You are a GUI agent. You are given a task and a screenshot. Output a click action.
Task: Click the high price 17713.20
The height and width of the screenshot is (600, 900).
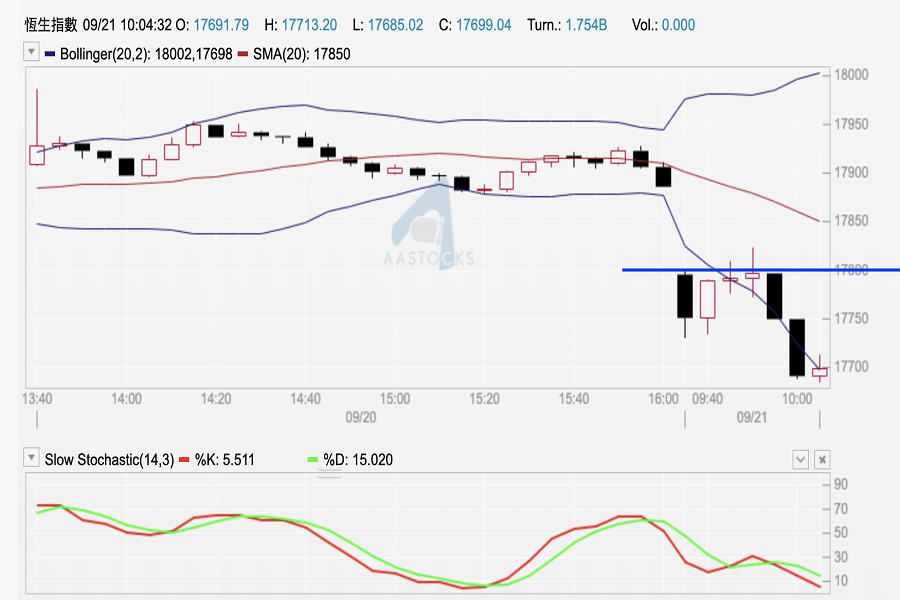(x=309, y=25)
